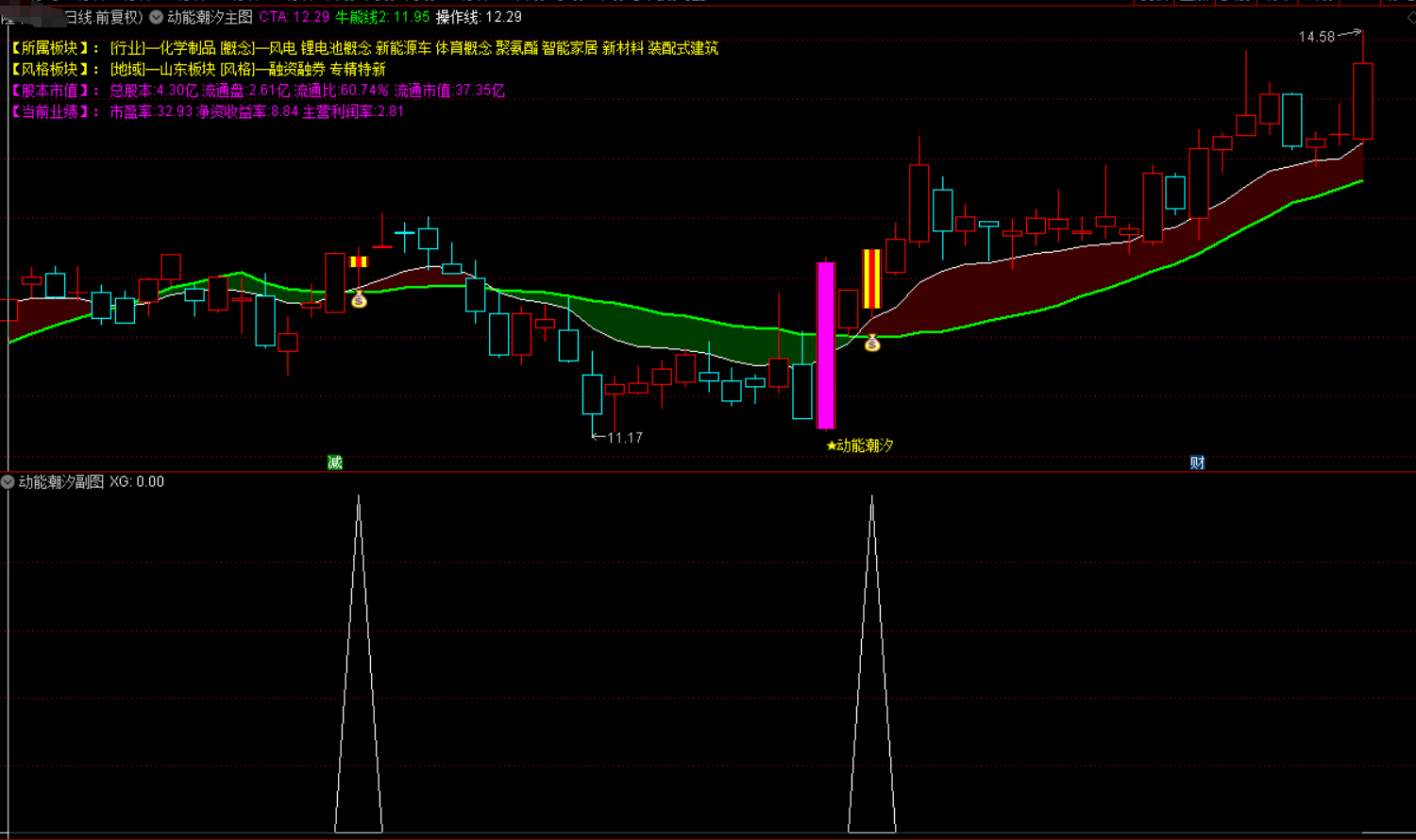This screenshot has height=840, width=1416.
Task: Expand the 动能潮汐主图 indicator dropdown arrow
Action: pos(156,17)
